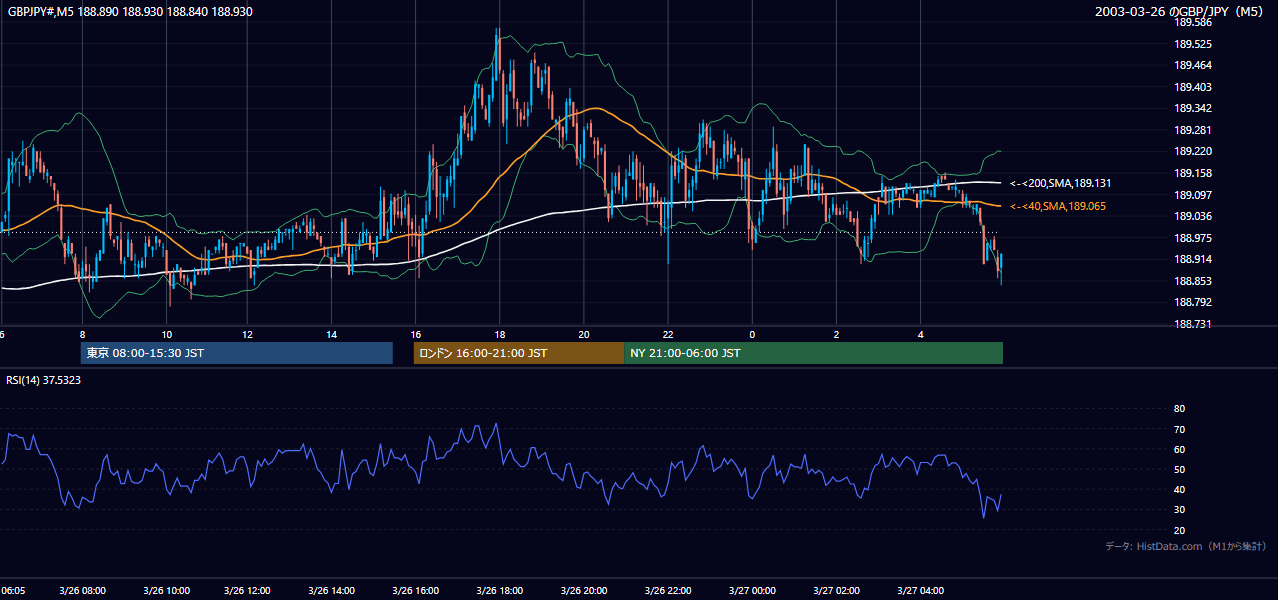The width and height of the screenshot is (1278, 600).
Task: Click RSI axis level 80
Action: (1179, 409)
